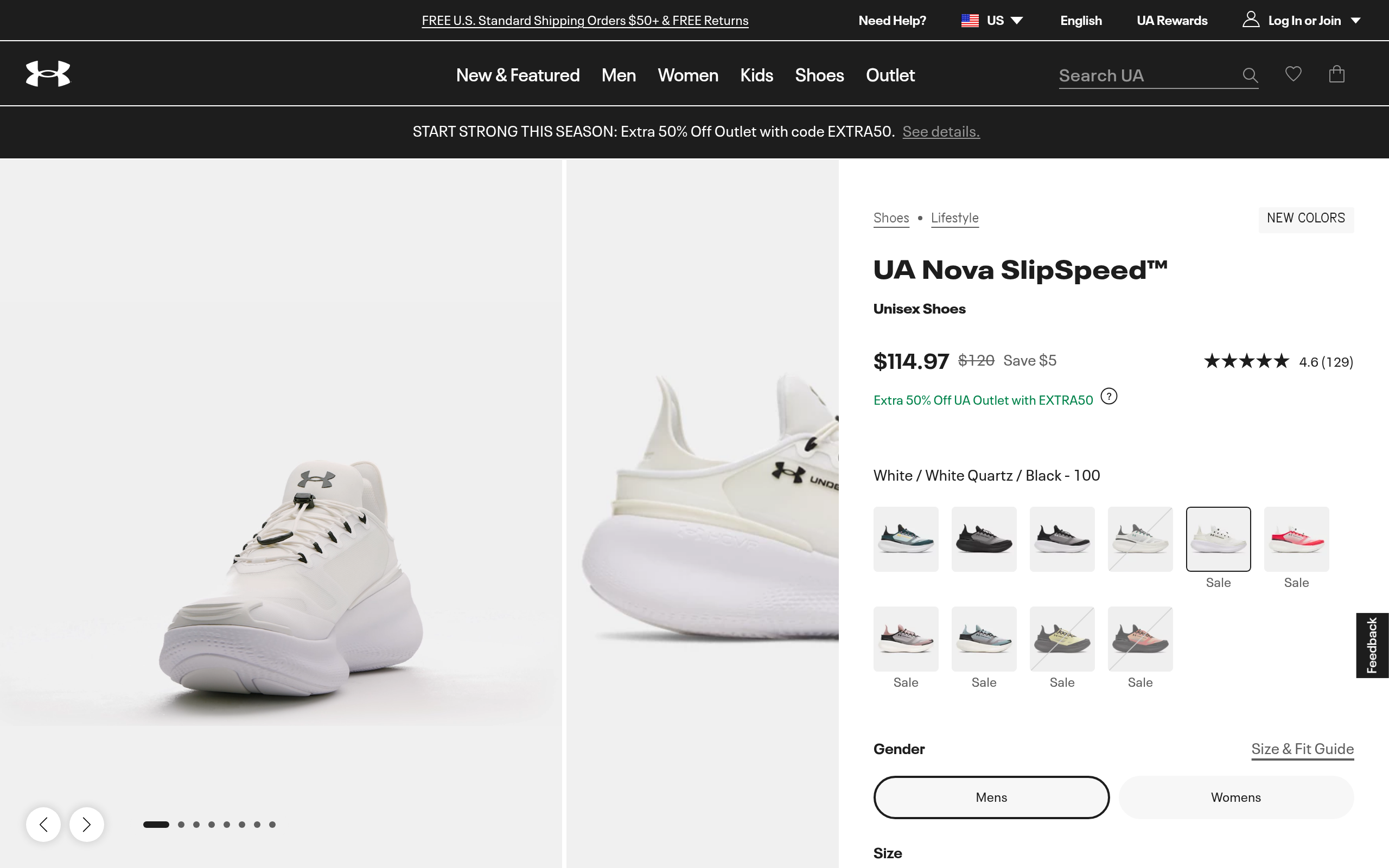
Task: Open the Outlet navigation menu
Action: pos(890,75)
